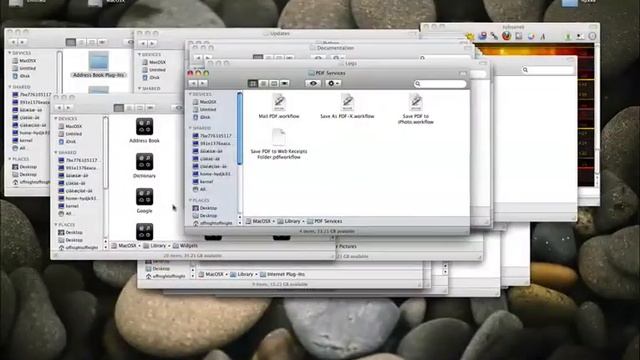Click Library in the PDF Services path bar
The image size is (640, 360).
289,221
